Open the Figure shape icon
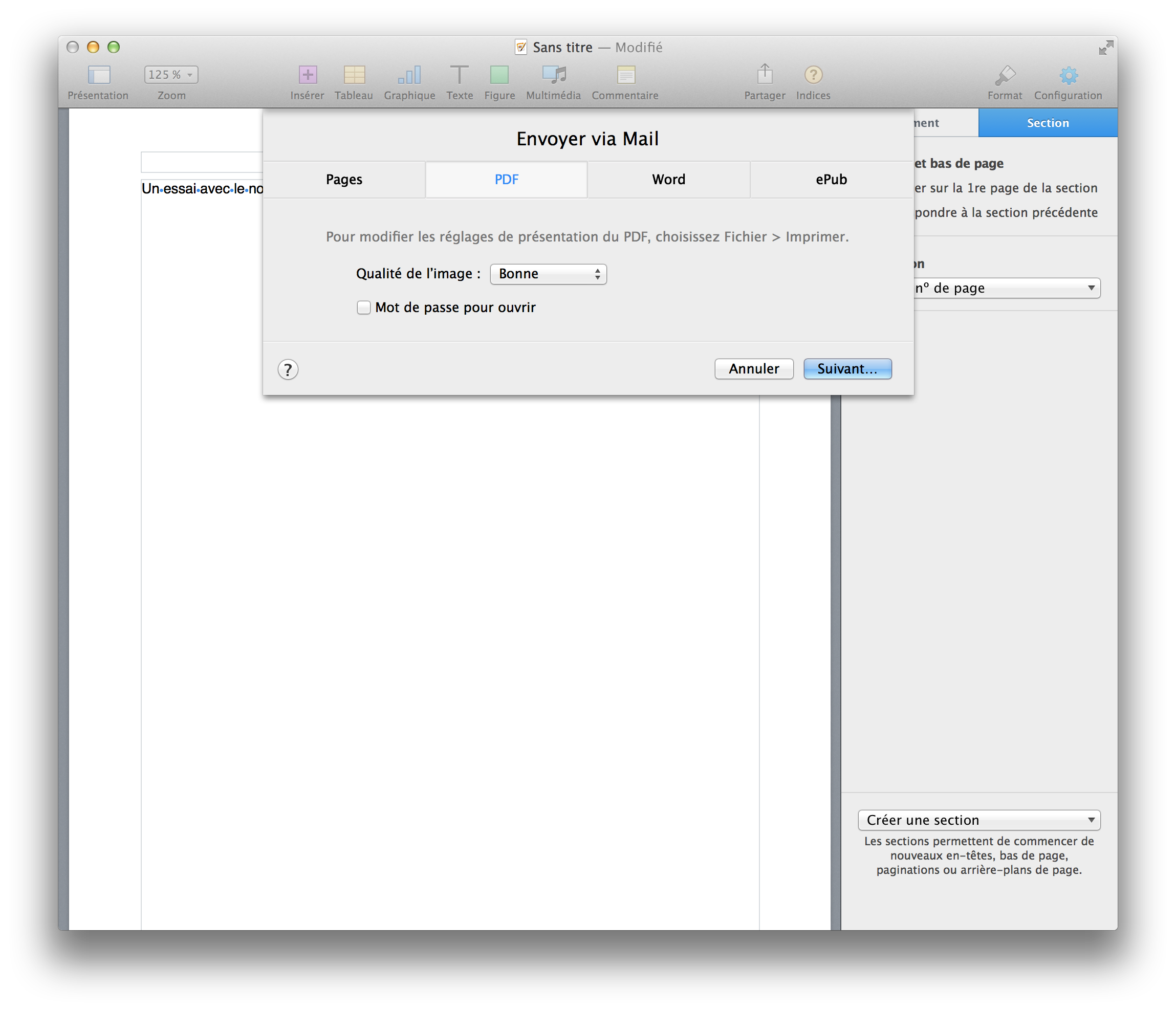 499,75
